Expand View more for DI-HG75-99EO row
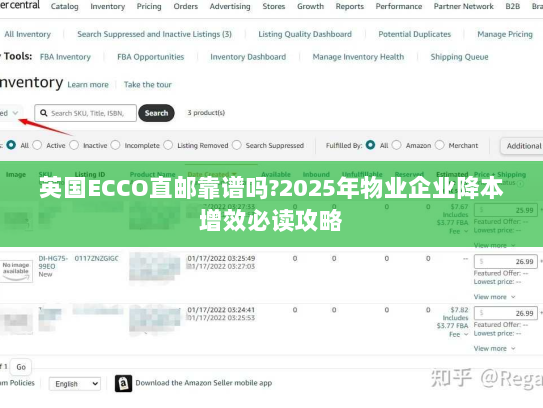The image size is (543, 408). pos(494,297)
